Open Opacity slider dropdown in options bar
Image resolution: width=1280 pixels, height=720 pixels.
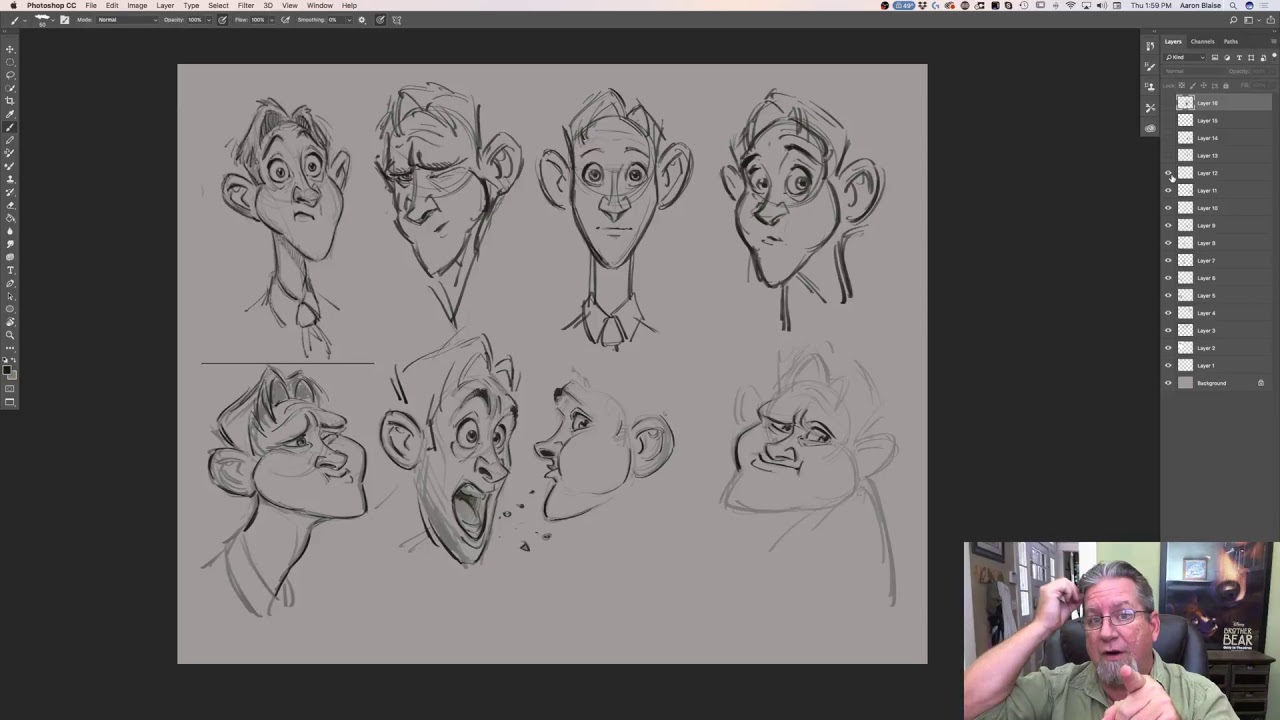[x=209, y=20]
